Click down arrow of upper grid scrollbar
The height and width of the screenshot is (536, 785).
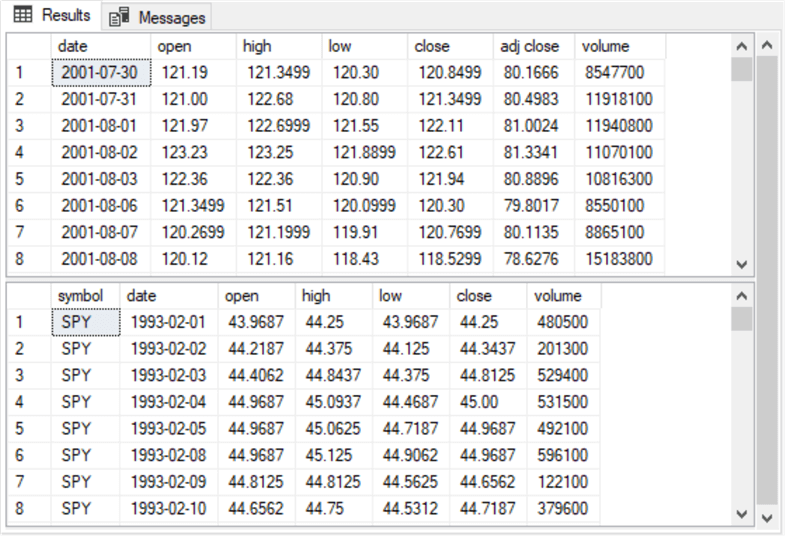pyautogui.click(x=742, y=264)
